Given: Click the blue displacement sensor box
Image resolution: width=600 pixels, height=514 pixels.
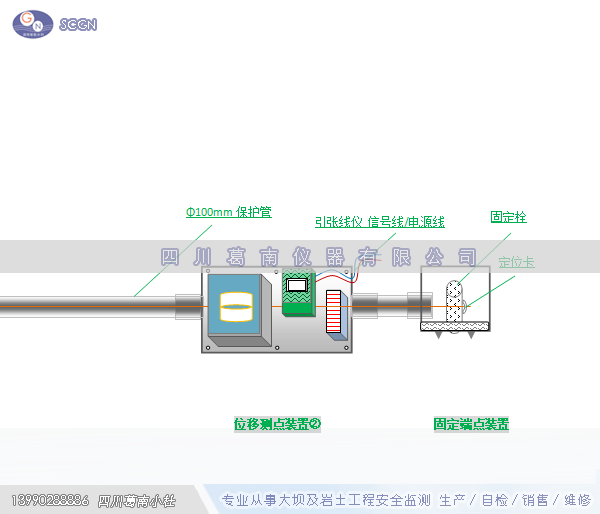Looking at the screenshot, I should point(237,307).
